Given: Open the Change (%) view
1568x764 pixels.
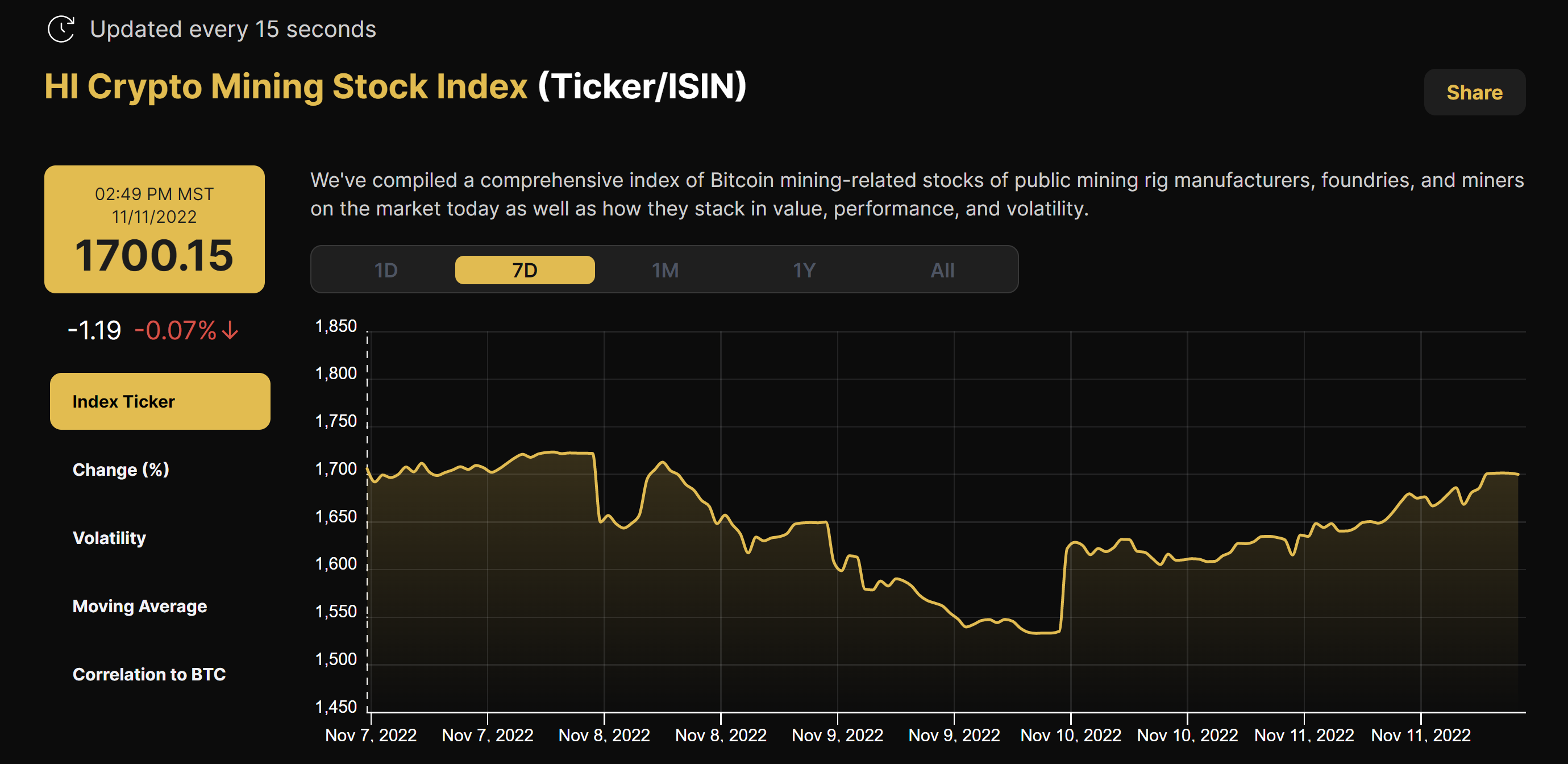Looking at the screenshot, I should [120, 470].
